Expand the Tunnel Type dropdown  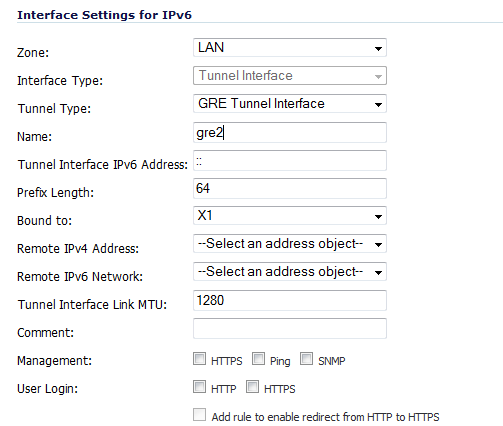[x=290, y=104]
